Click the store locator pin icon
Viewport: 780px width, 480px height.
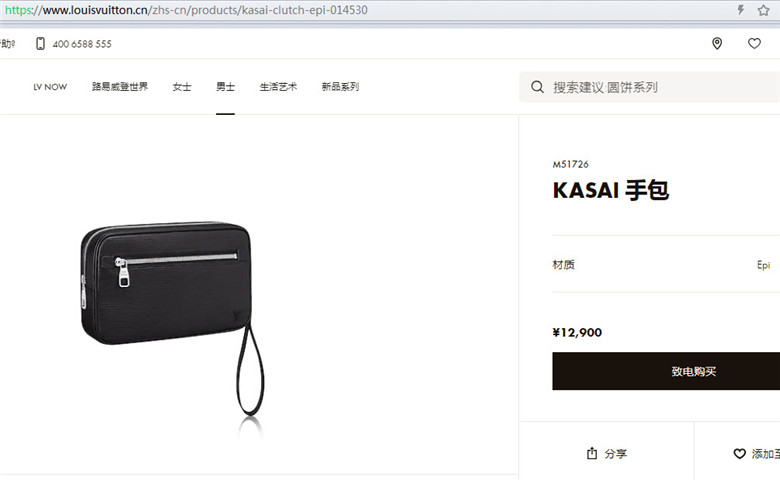(x=717, y=44)
